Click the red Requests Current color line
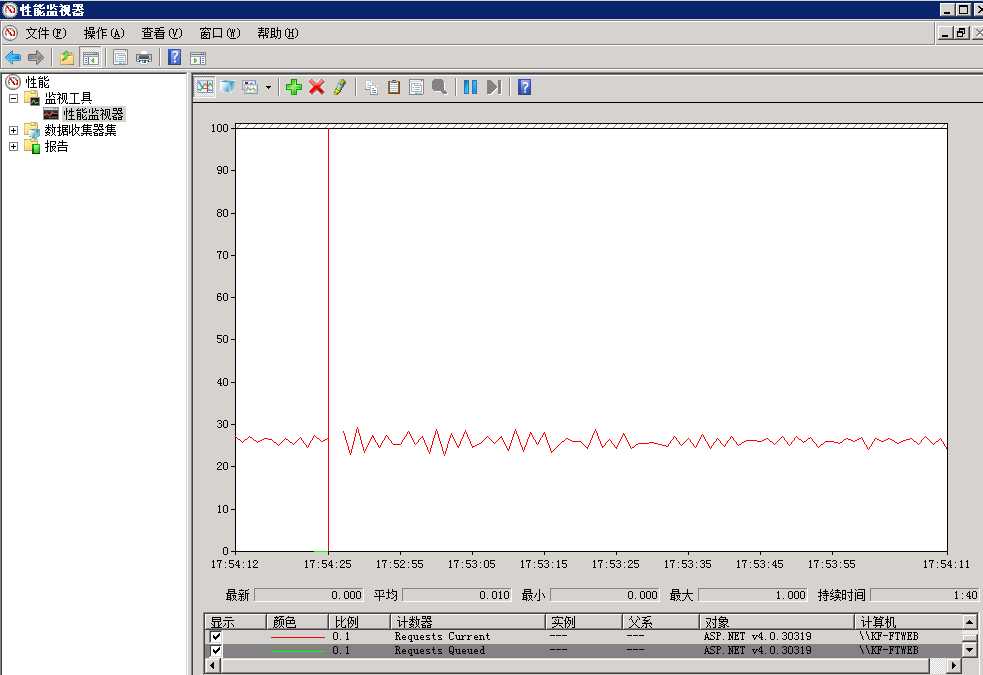The height and width of the screenshot is (675, 983). (x=297, y=636)
